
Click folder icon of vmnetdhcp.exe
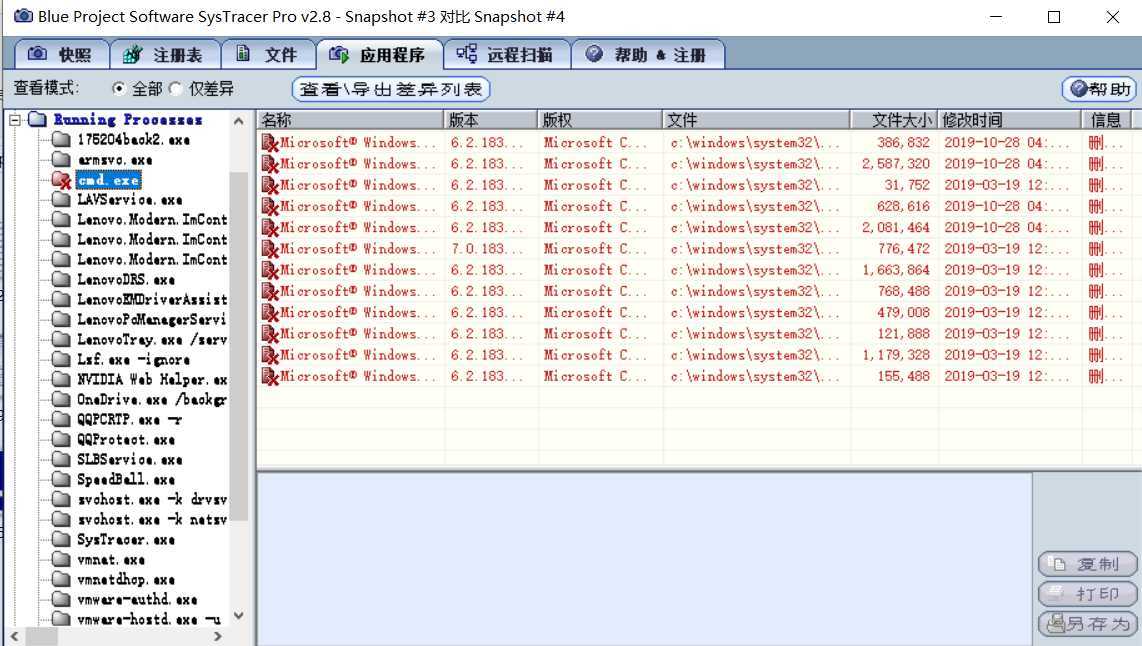(62, 580)
